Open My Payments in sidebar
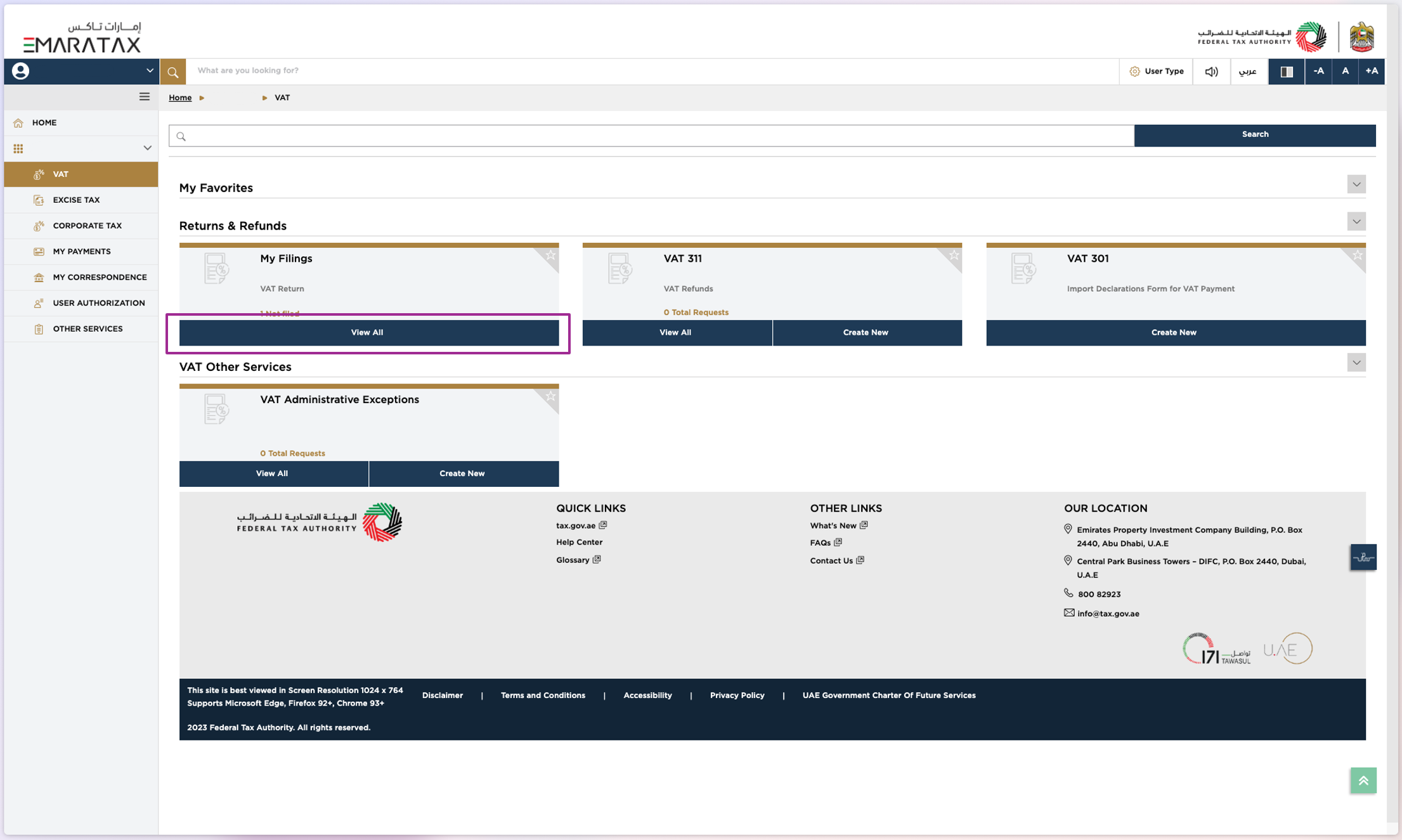The height and width of the screenshot is (840, 1402). tap(82, 252)
